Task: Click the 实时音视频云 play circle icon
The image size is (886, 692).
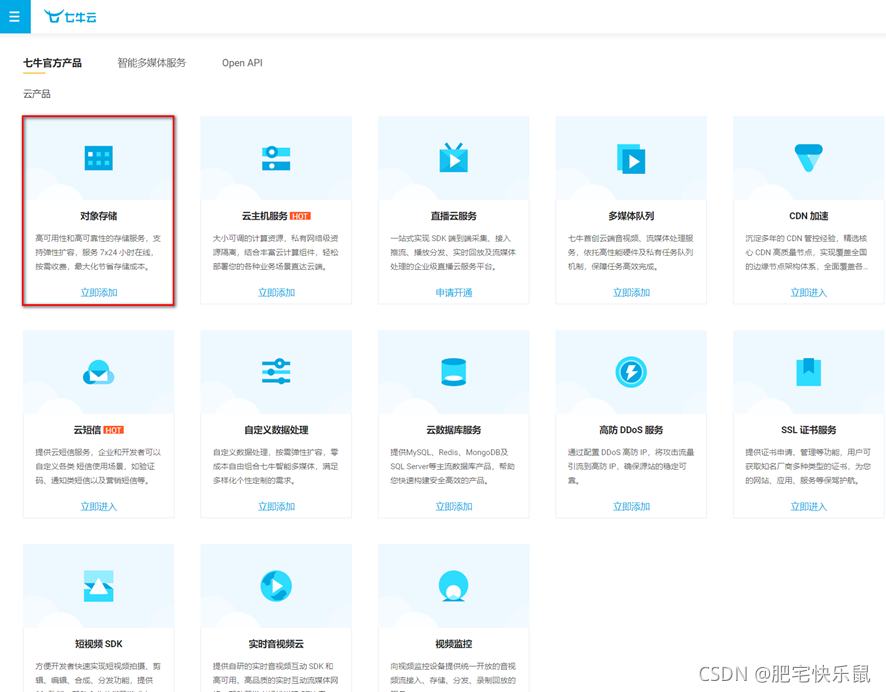Action: 276,586
